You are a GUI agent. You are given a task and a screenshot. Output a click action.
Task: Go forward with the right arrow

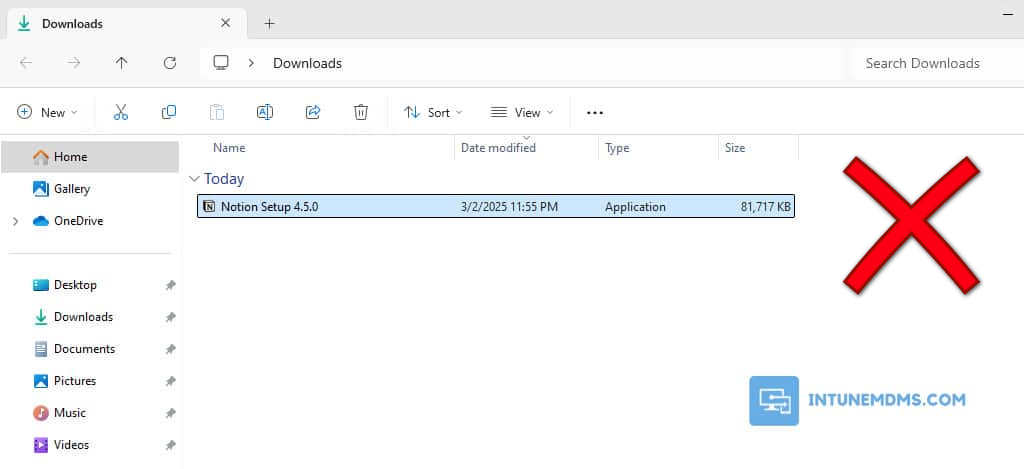(74, 63)
